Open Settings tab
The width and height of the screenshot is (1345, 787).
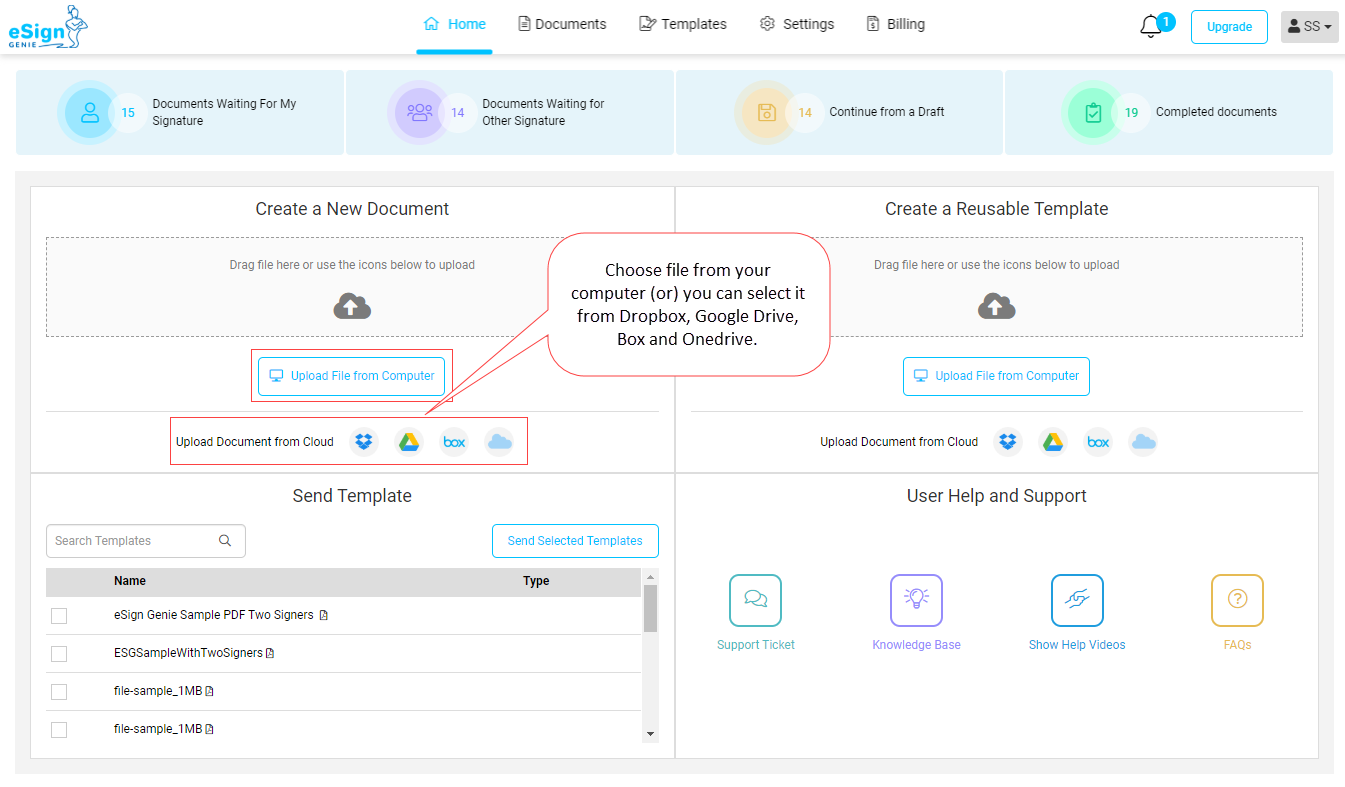(x=797, y=24)
